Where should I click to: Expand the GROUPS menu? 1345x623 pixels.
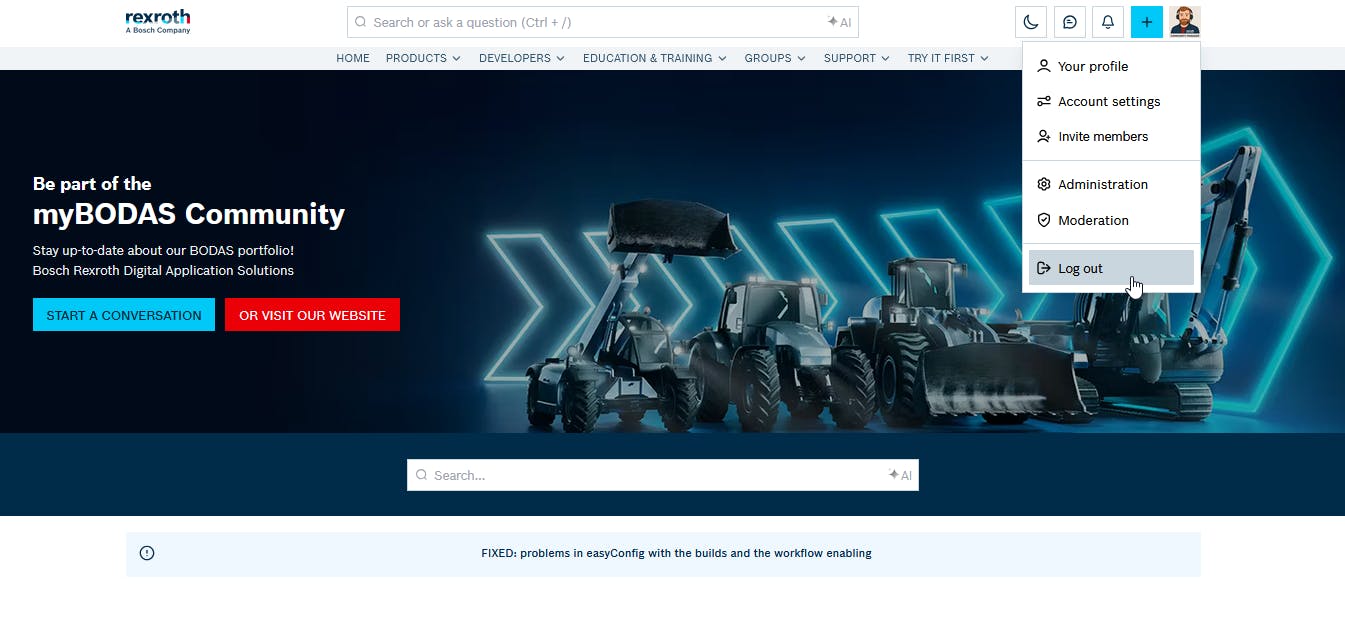(775, 58)
